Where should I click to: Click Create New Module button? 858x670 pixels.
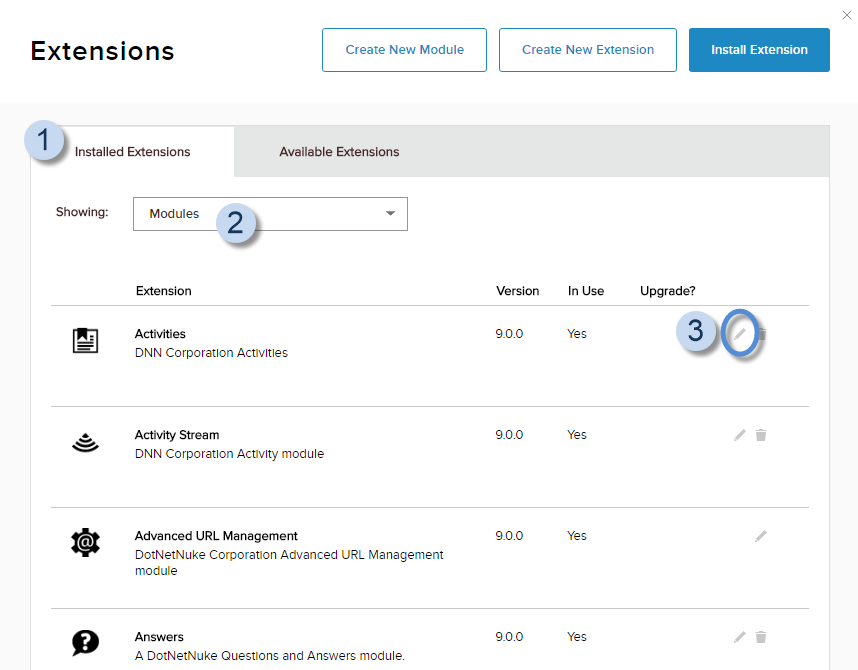pos(404,50)
